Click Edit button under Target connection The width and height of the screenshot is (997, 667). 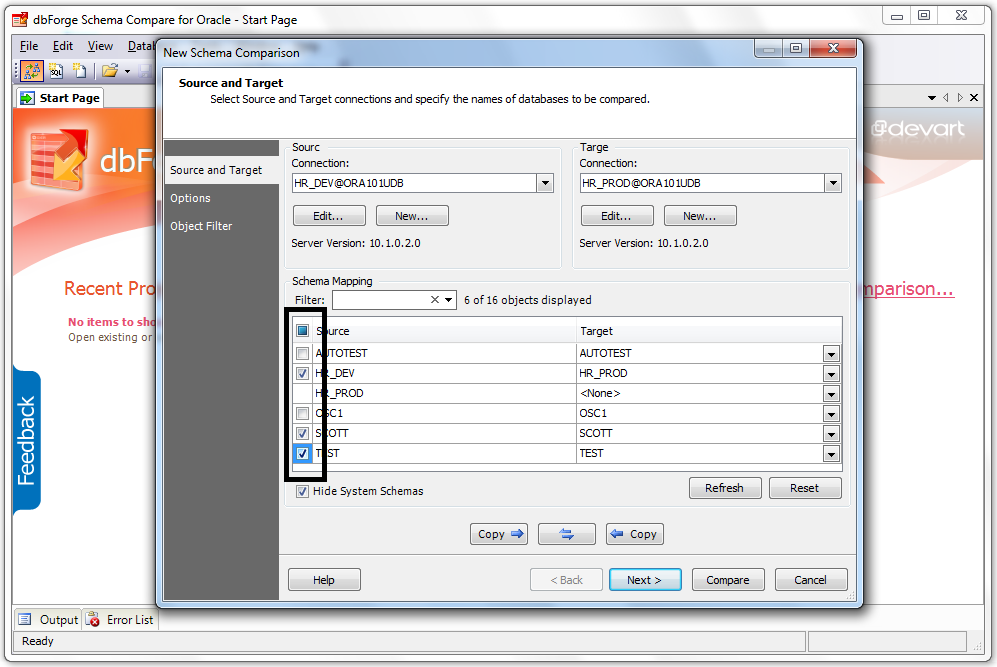[x=617, y=216]
